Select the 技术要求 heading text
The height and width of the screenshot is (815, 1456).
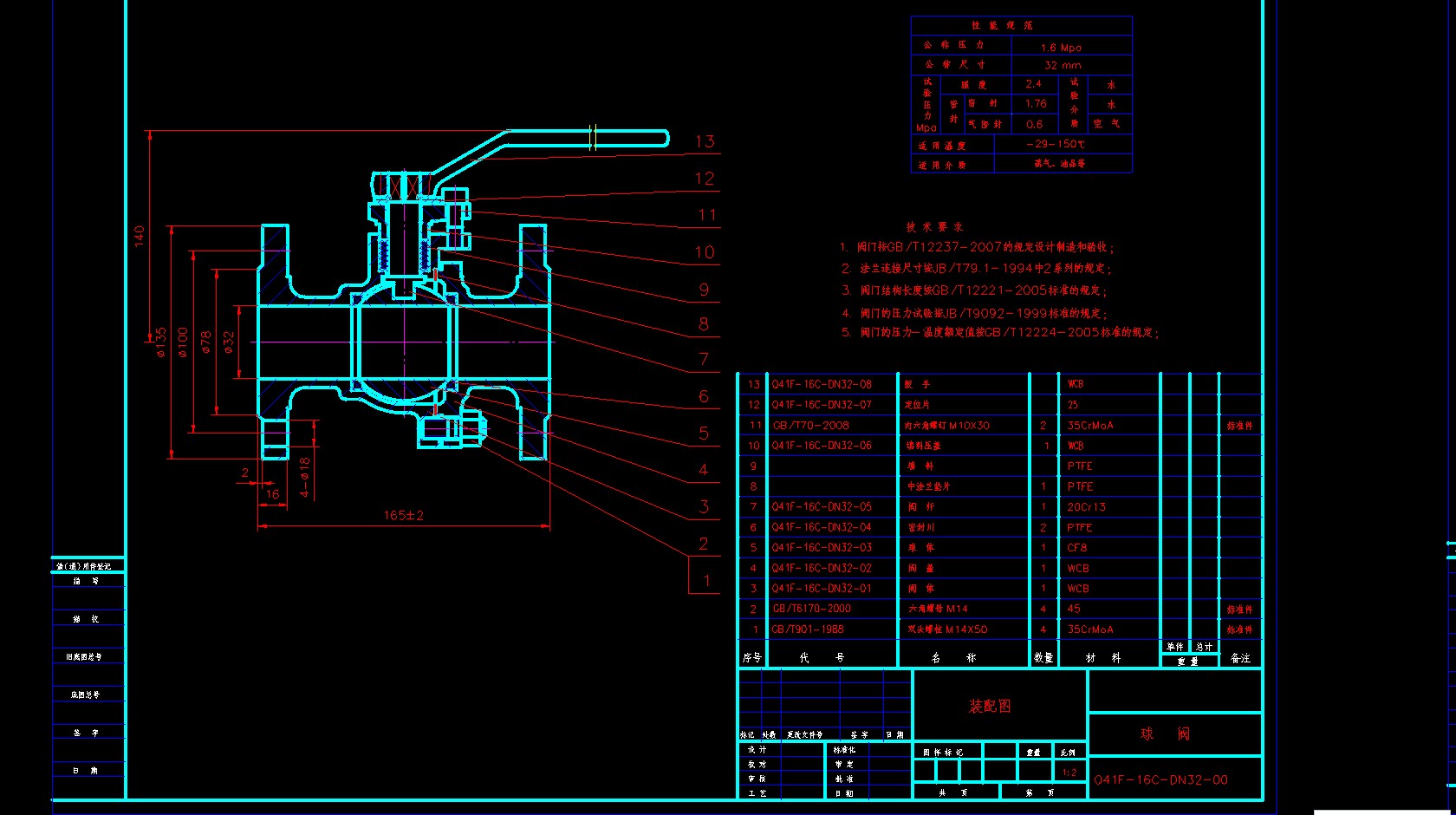[934, 227]
